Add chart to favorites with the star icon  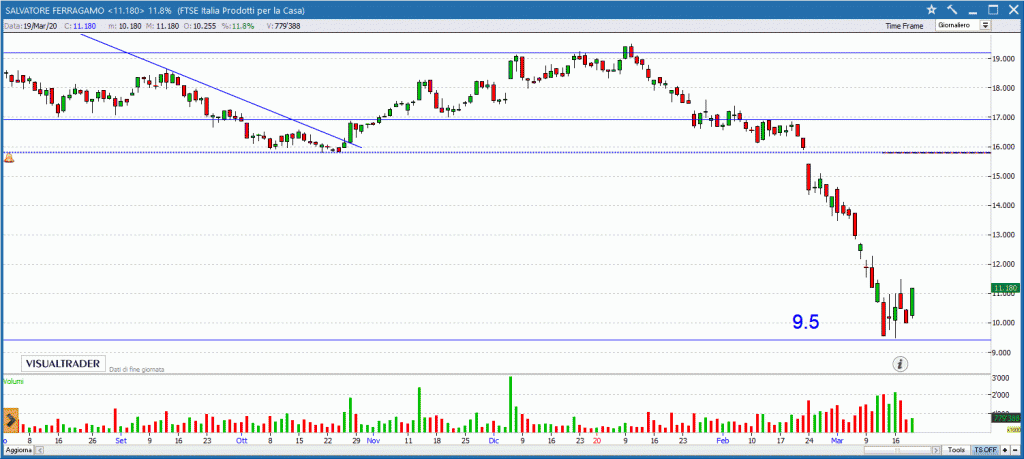(931, 9)
